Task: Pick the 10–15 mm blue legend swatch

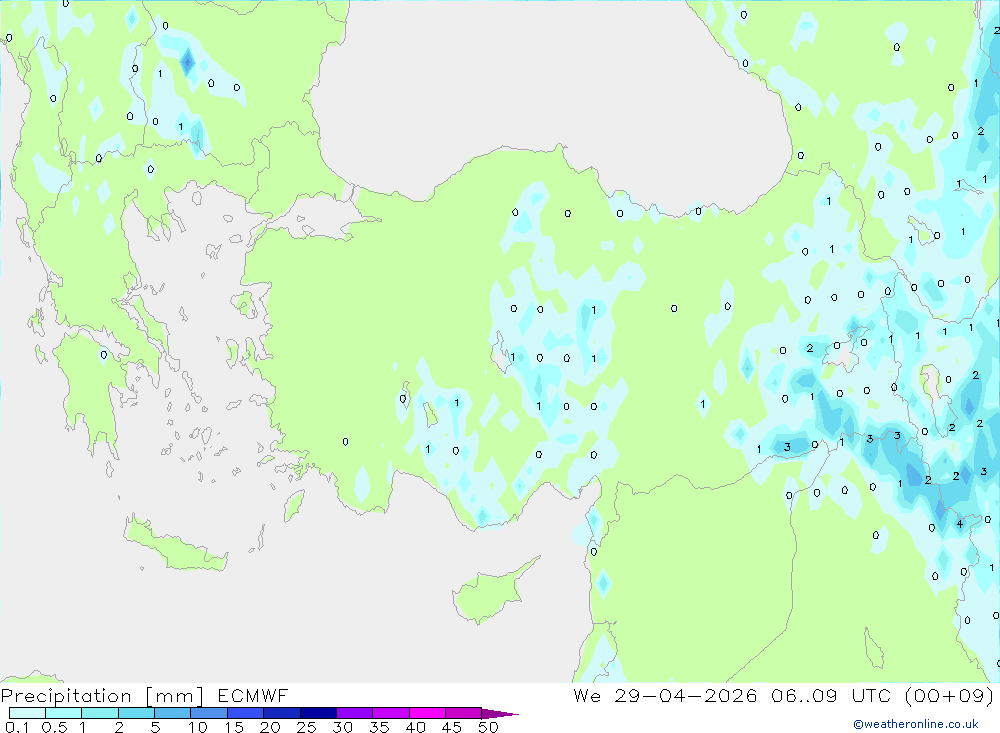Action: 209,713
